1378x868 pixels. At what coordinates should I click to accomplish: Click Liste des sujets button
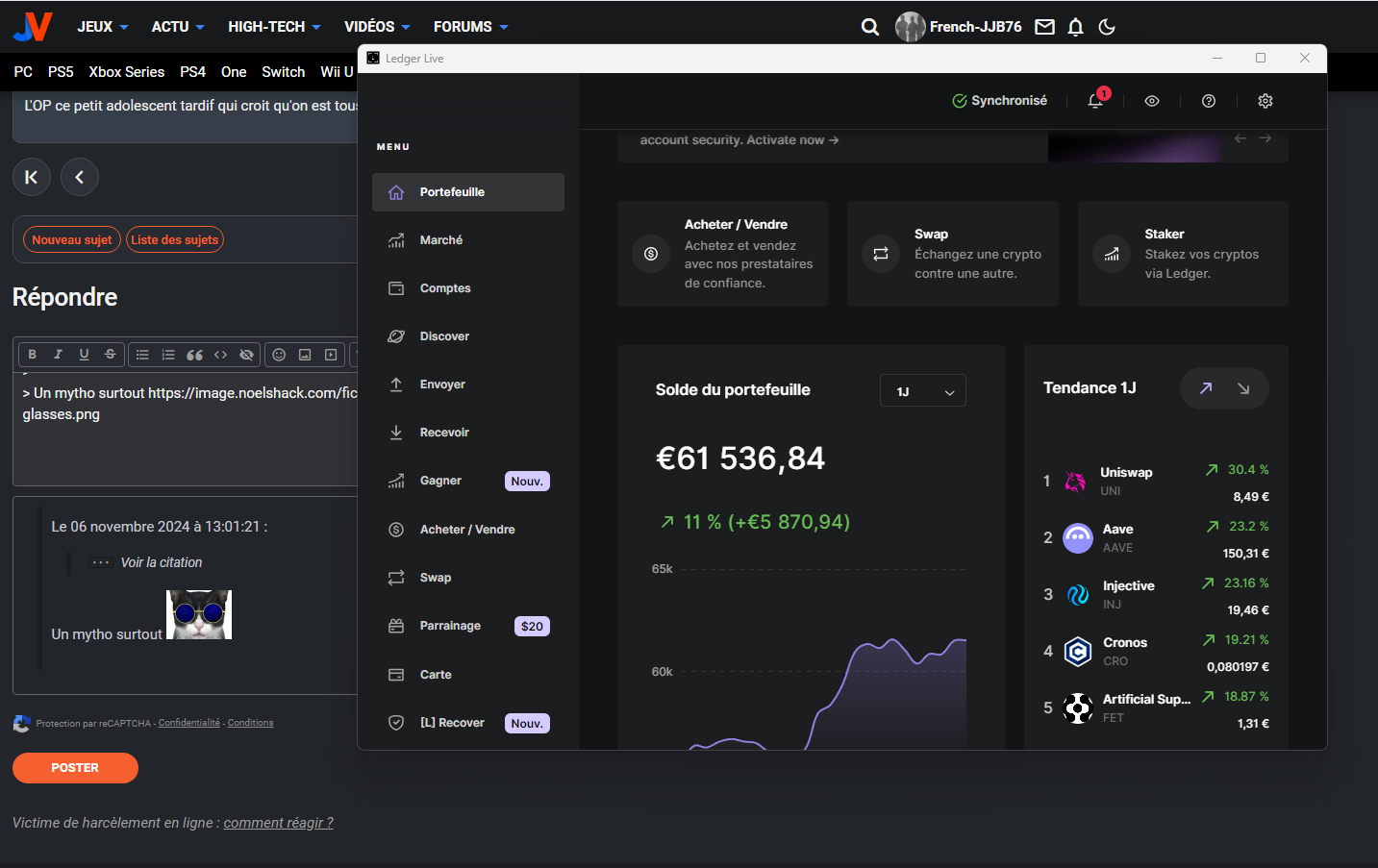(175, 239)
